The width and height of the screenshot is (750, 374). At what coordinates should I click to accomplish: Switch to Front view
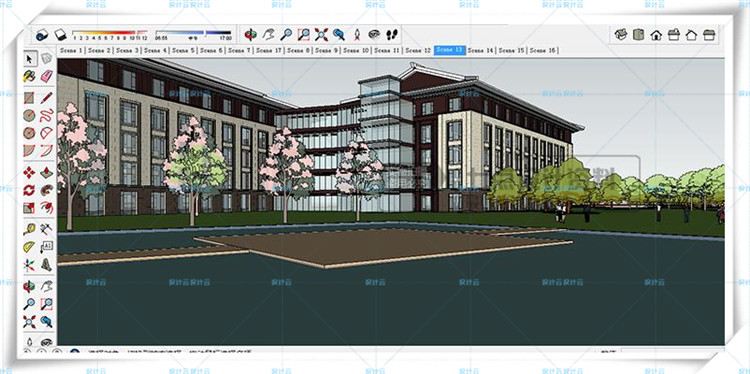[x=656, y=34]
